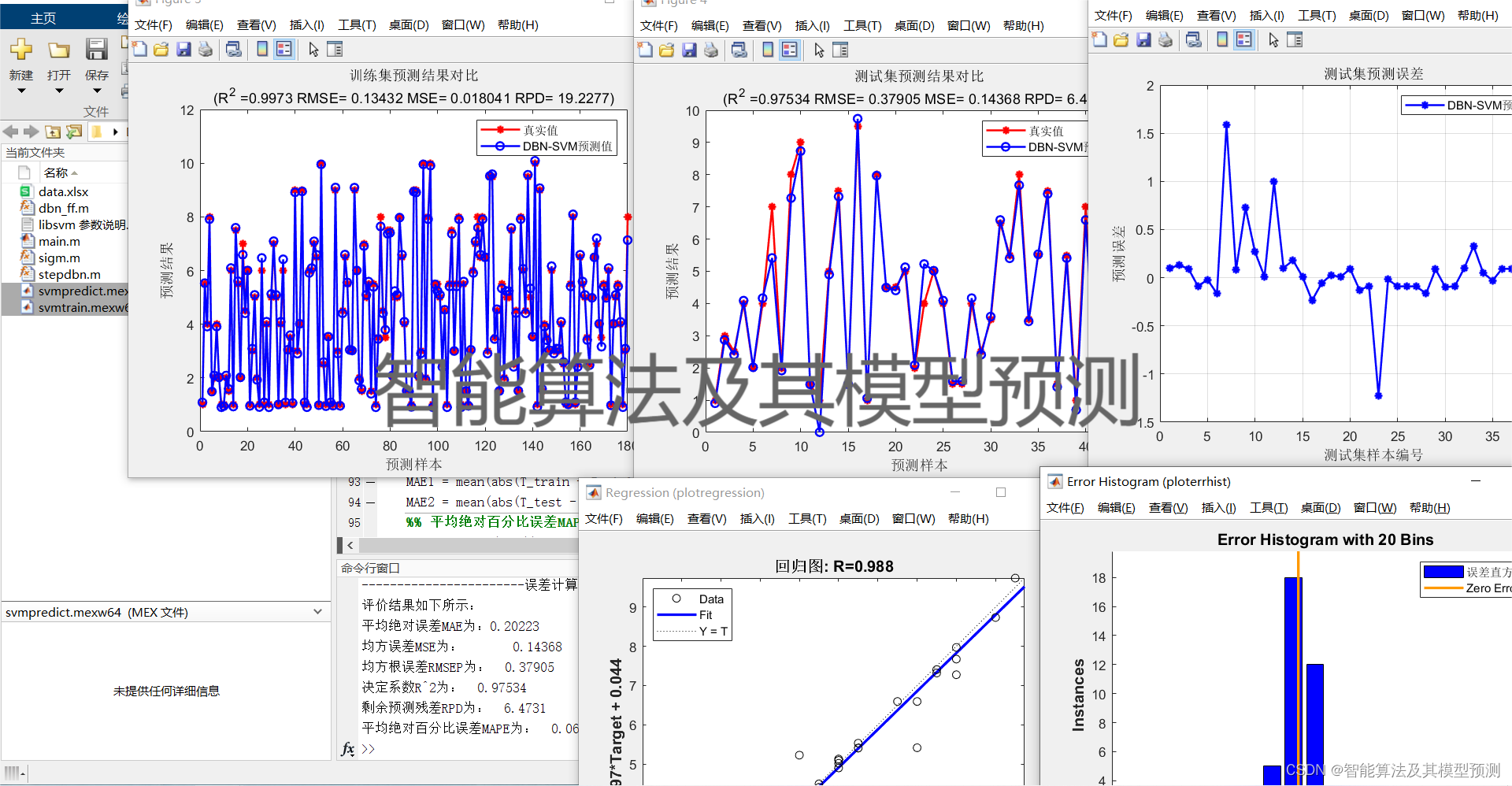Open the Property Inspector icon on Figure 4 toolbar
Screen dimensions: 1512x786
pos(840,50)
